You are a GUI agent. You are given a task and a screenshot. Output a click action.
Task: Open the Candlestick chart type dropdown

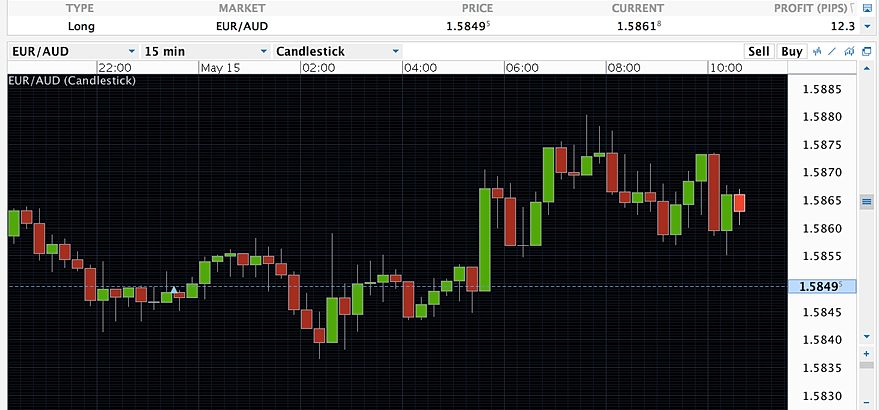tap(338, 52)
